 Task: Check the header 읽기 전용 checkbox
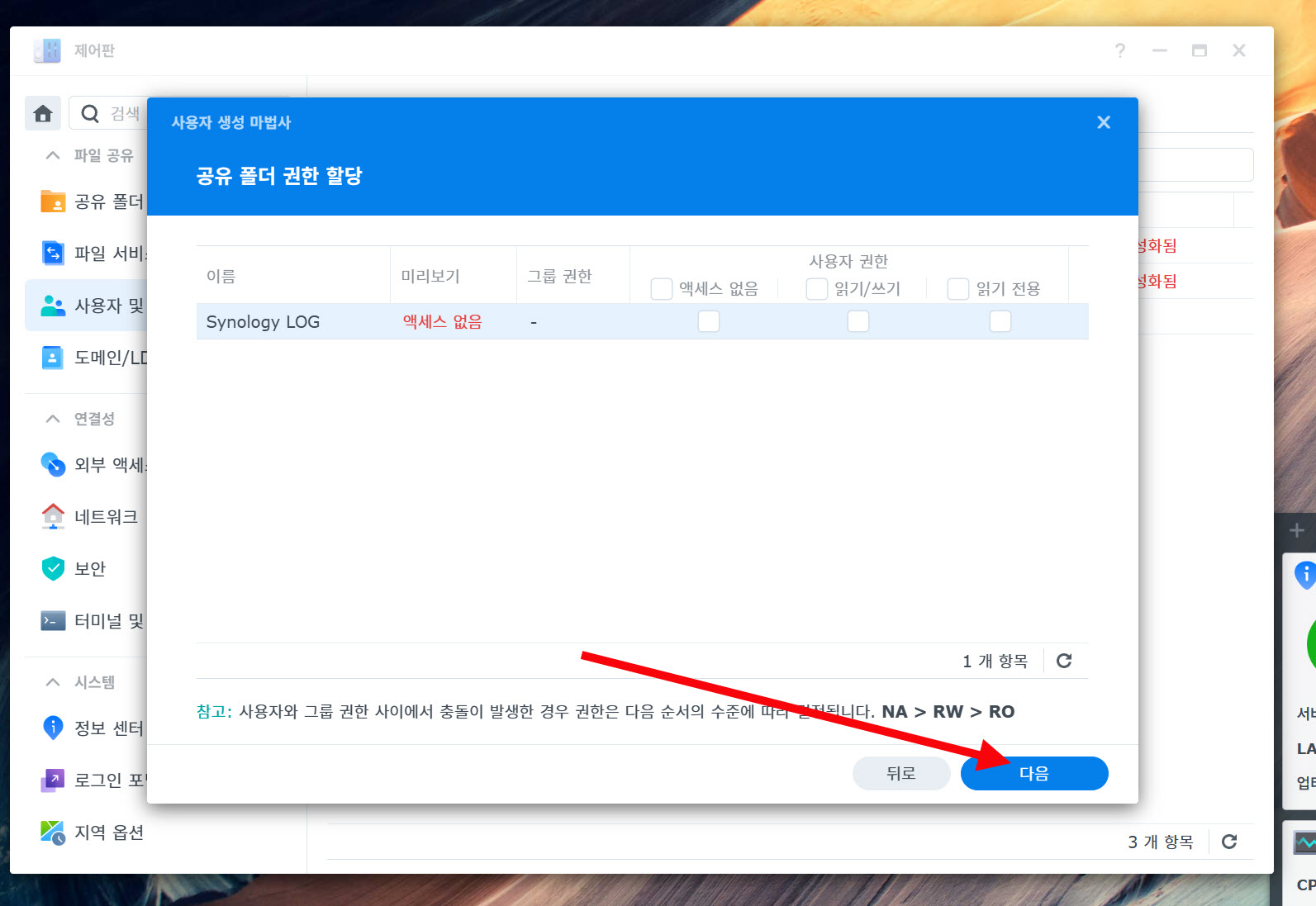point(958,288)
